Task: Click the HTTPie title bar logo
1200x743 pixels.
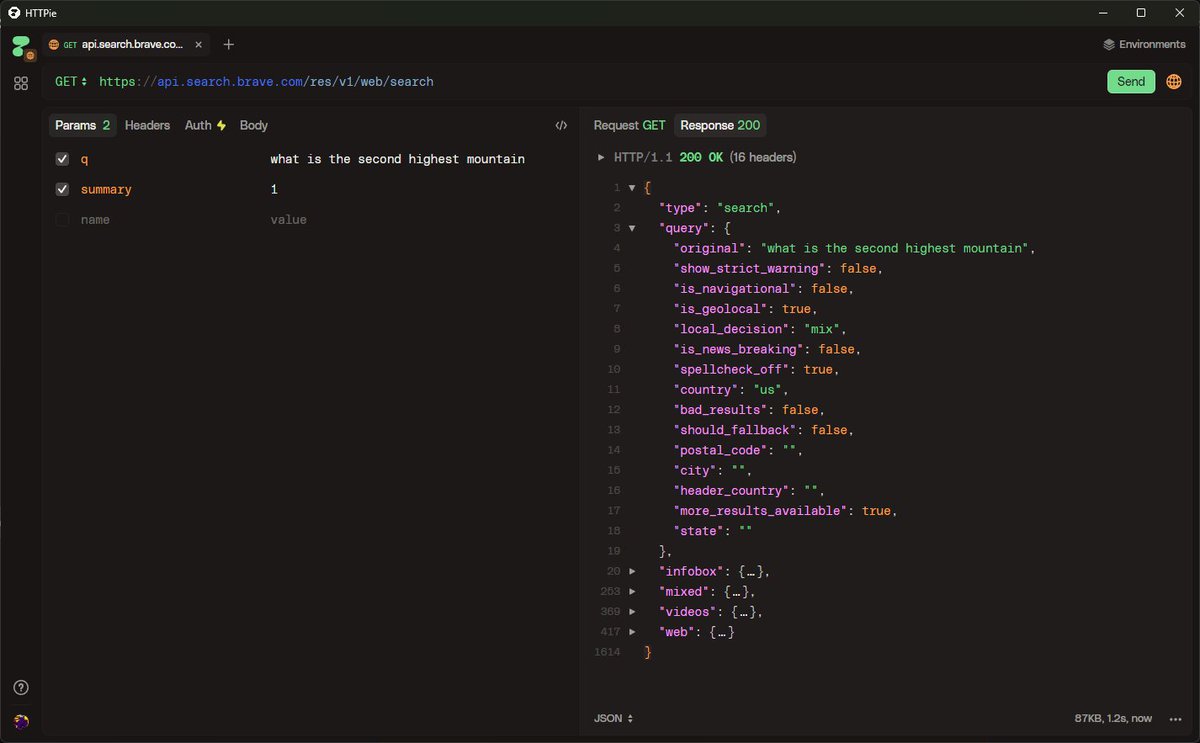Action: point(14,12)
